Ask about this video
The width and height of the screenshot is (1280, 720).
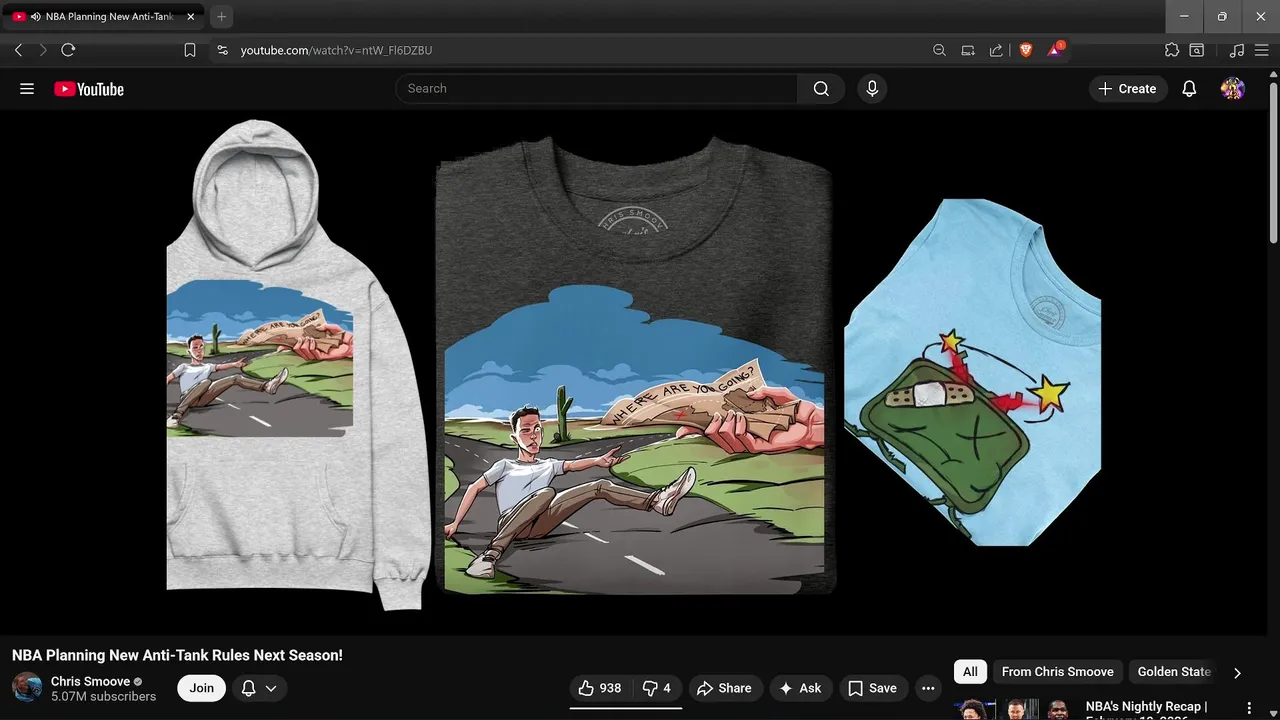click(800, 688)
